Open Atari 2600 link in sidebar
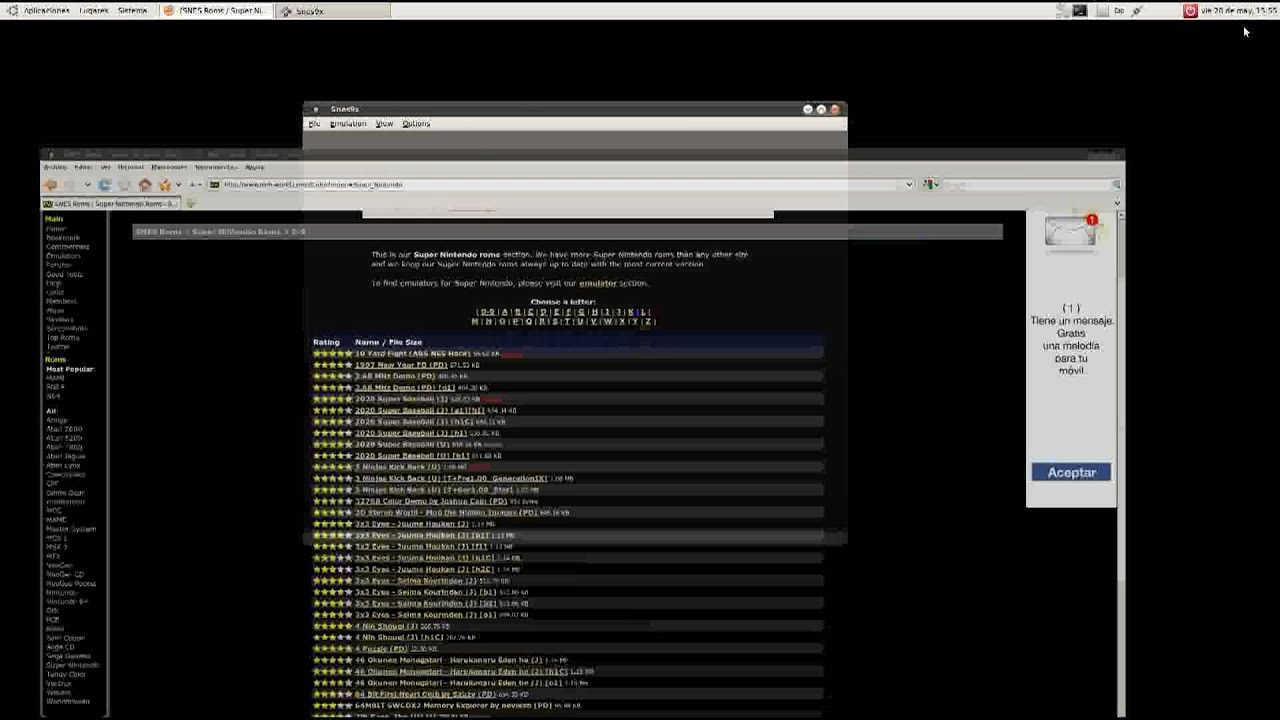Image resolution: width=1280 pixels, height=720 pixels. point(64,429)
